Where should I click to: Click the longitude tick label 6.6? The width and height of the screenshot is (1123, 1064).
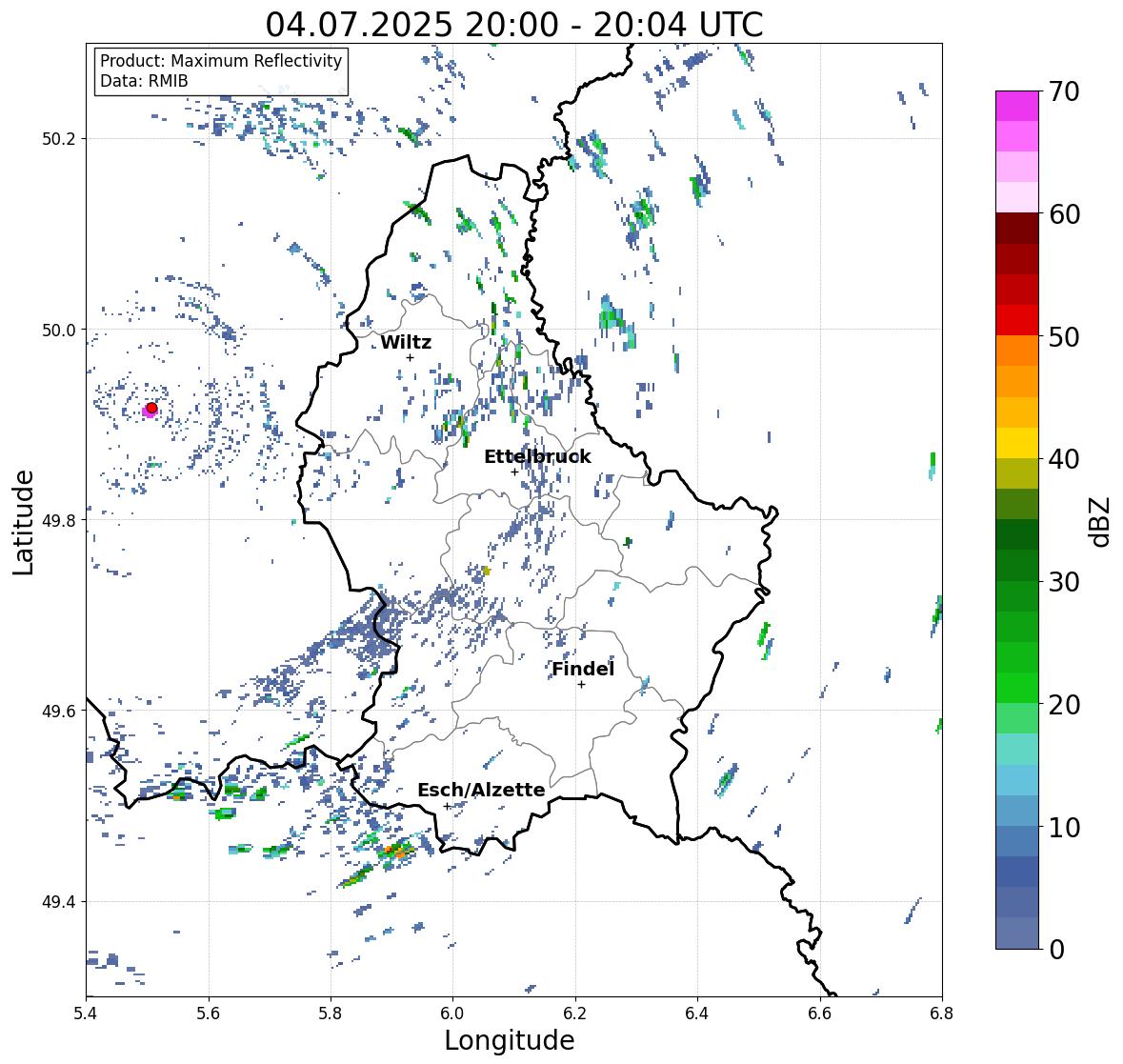click(819, 1013)
